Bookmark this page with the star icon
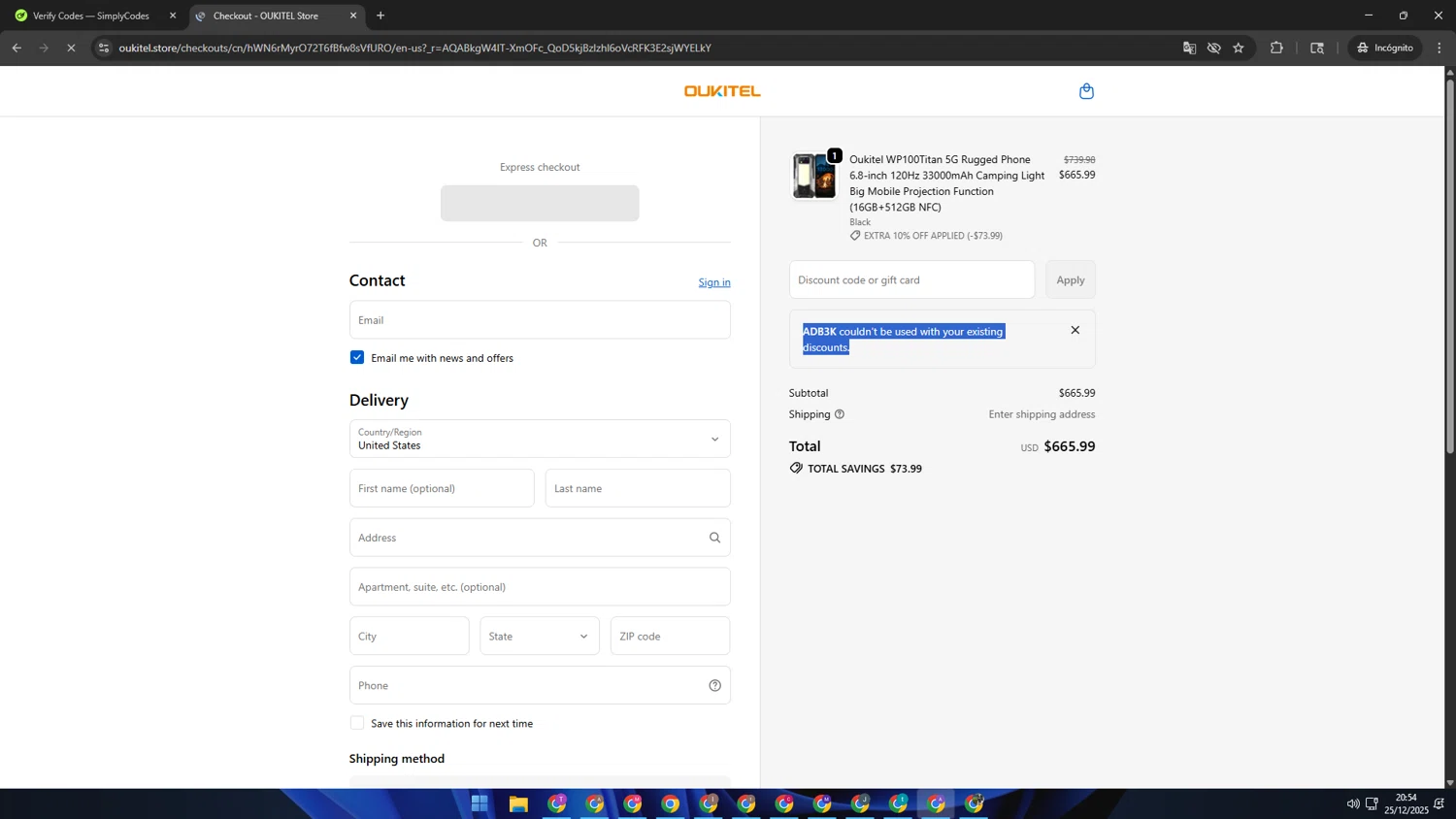This screenshot has height=819, width=1456. pos(1239,48)
